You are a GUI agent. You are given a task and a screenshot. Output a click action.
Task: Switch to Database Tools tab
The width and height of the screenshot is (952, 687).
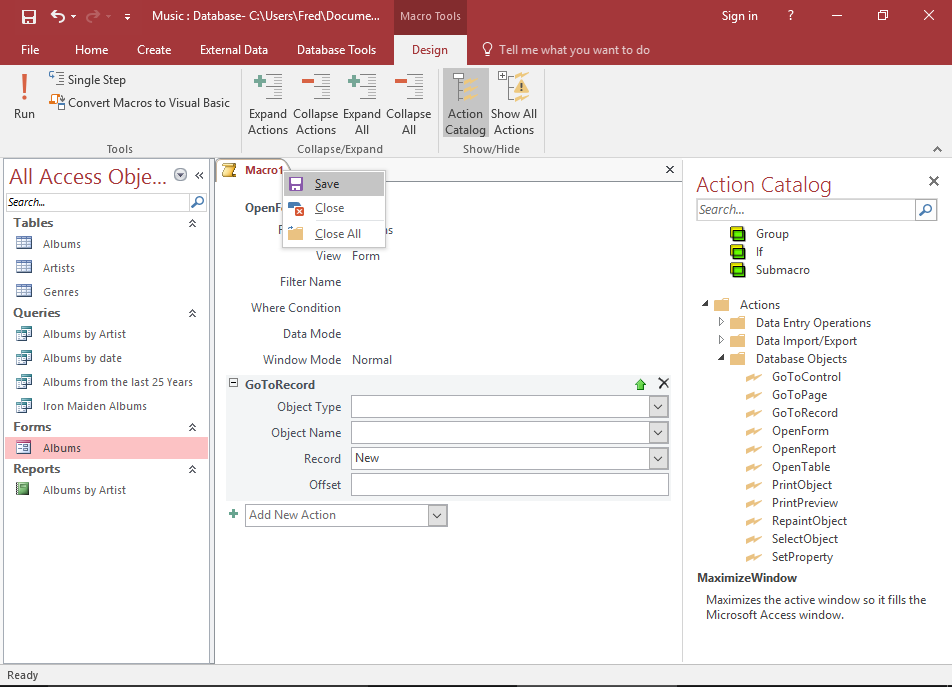(336, 50)
